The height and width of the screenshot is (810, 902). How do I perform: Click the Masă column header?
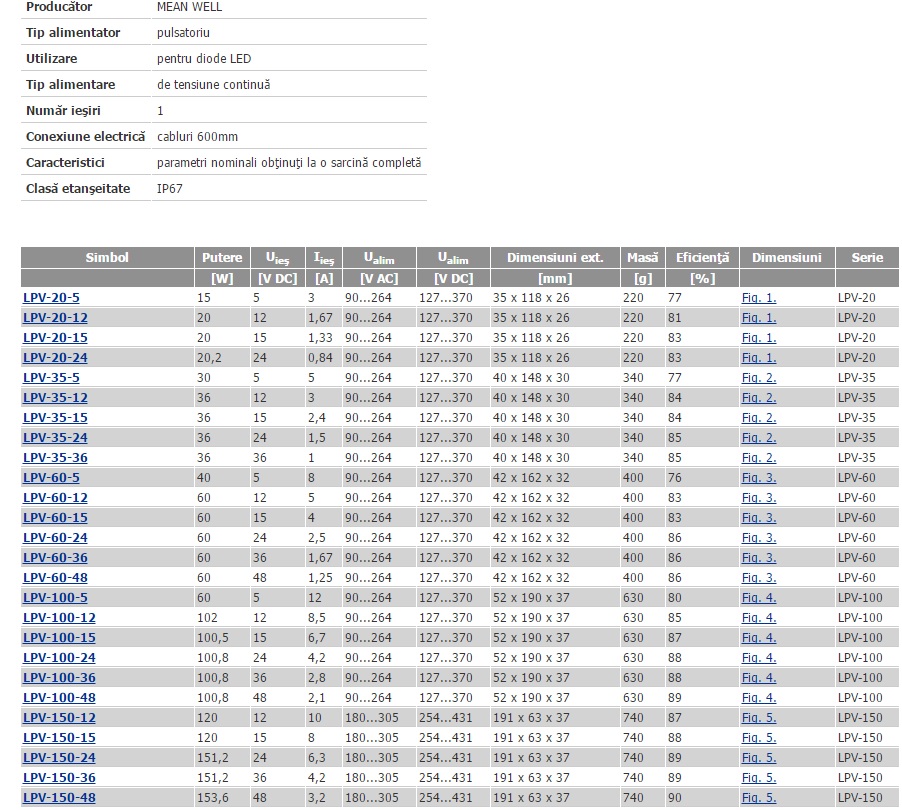[642, 258]
